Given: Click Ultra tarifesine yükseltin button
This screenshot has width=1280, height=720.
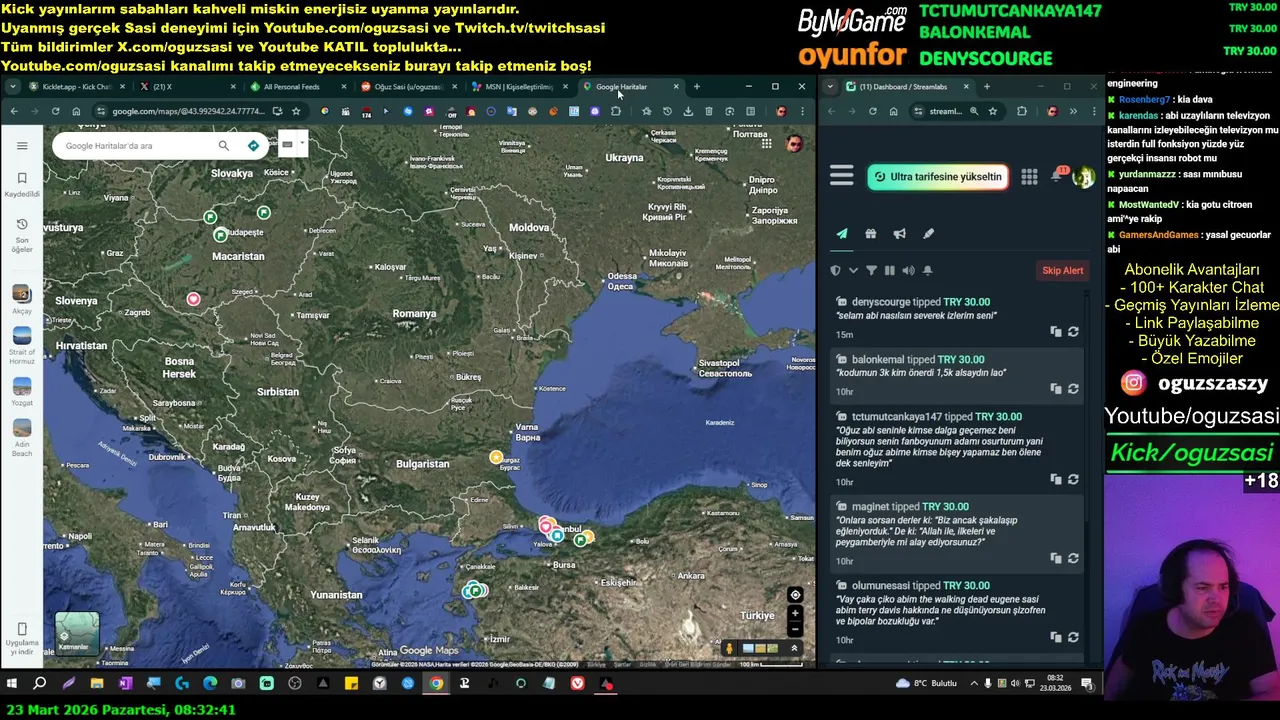Looking at the screenshot, I should pyautogui.click(x=937, y=177).
